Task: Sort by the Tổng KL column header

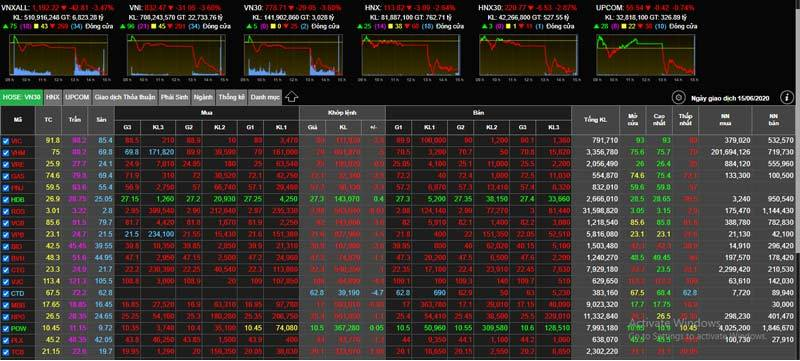Action: tap(595, 120)
